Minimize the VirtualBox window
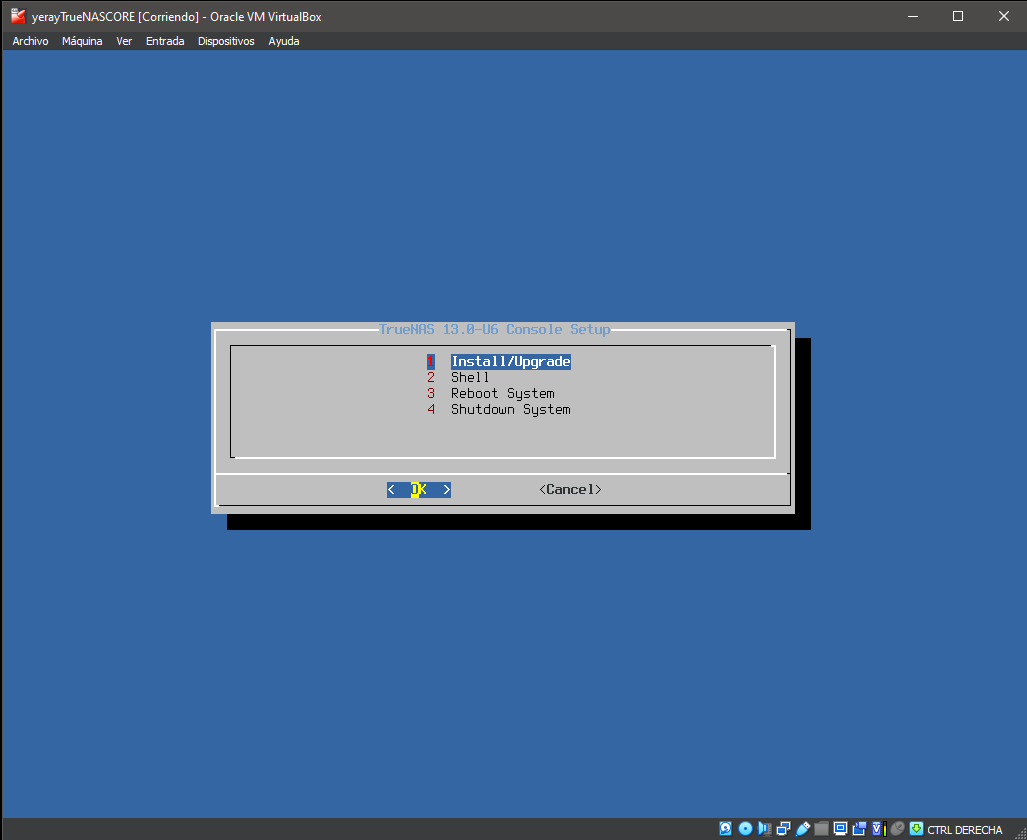Screen dimensions: 1027x840 pos(912,16)
